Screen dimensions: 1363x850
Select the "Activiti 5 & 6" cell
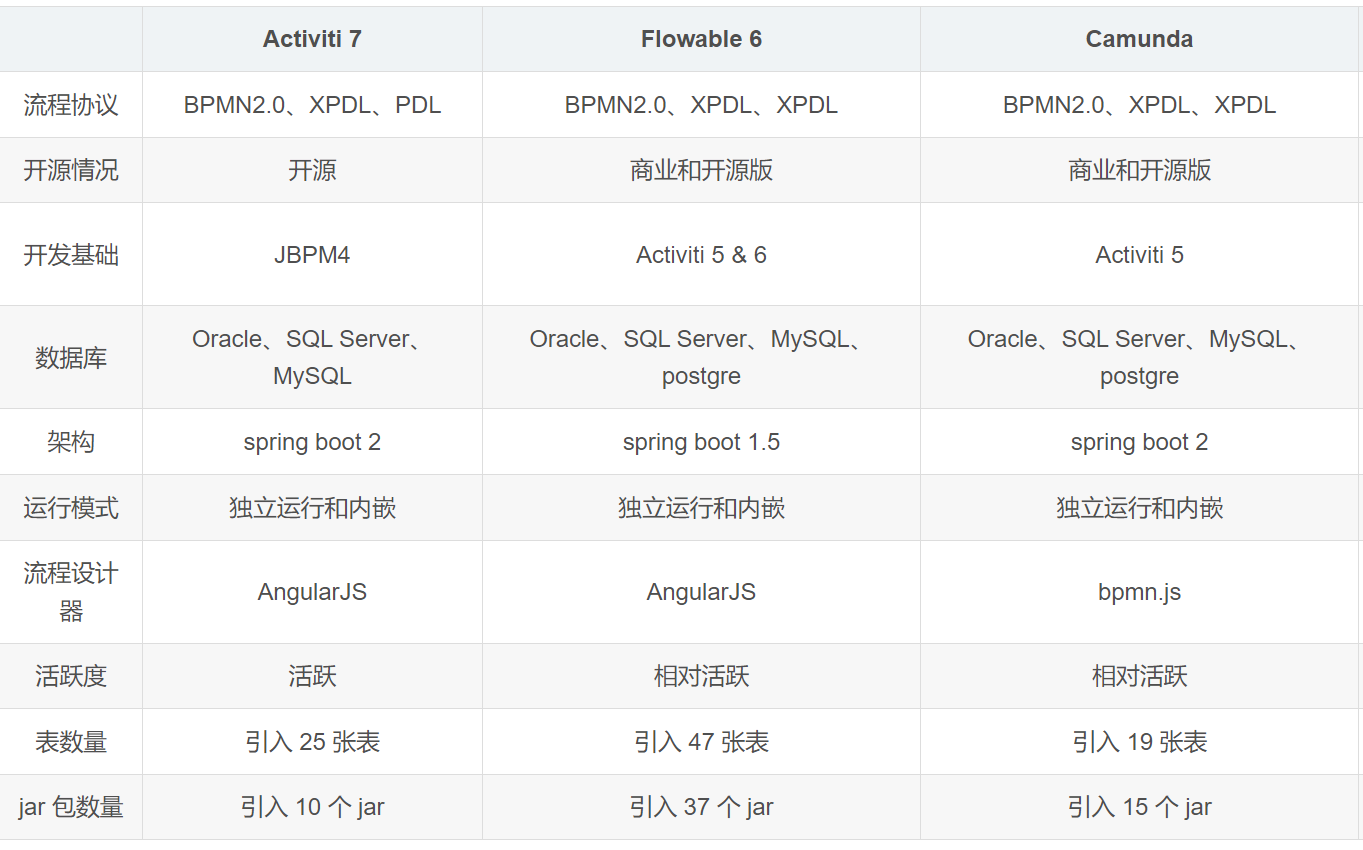[701, 255]
